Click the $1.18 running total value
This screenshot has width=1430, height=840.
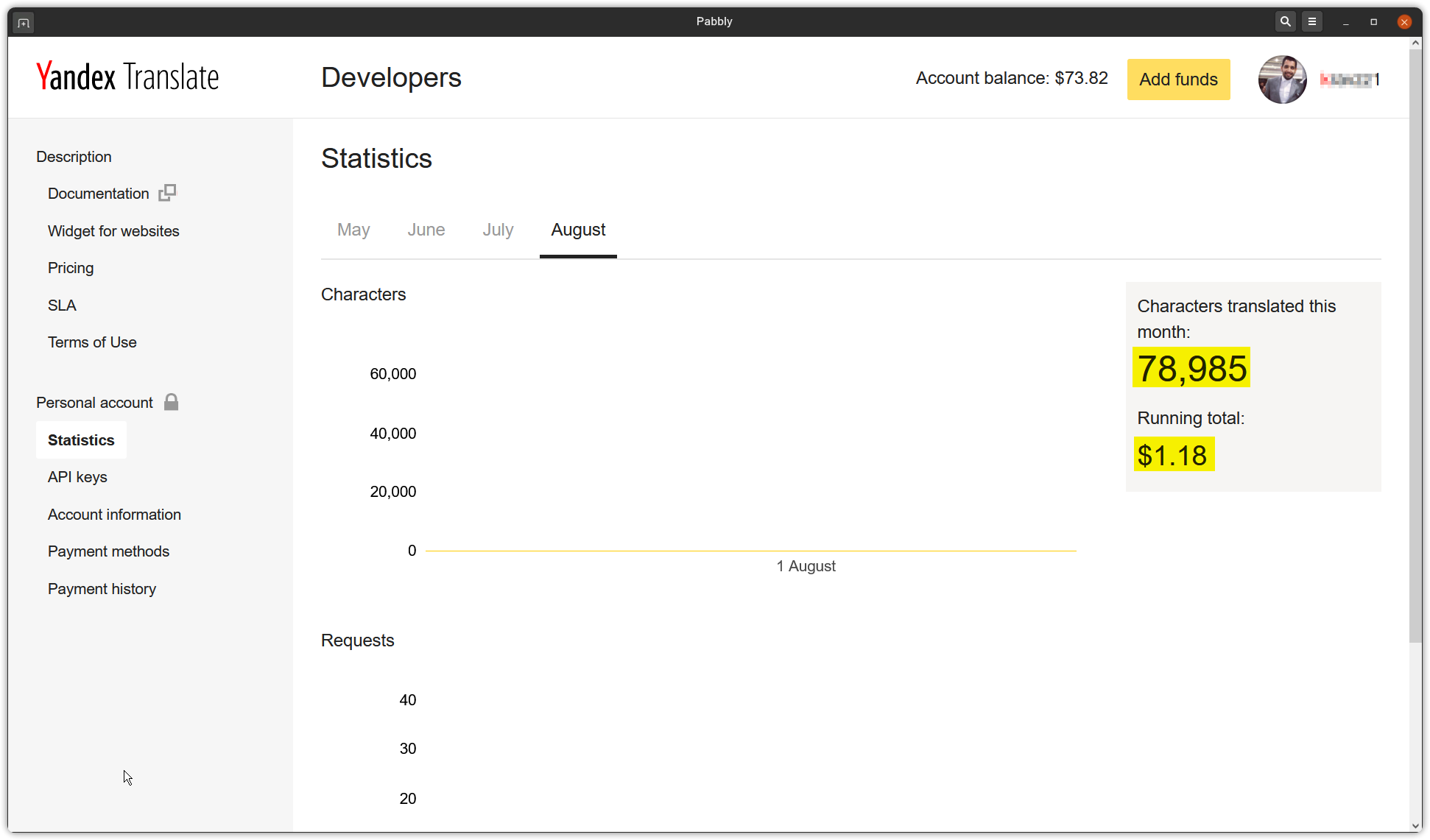click(x=1173, y=455)
